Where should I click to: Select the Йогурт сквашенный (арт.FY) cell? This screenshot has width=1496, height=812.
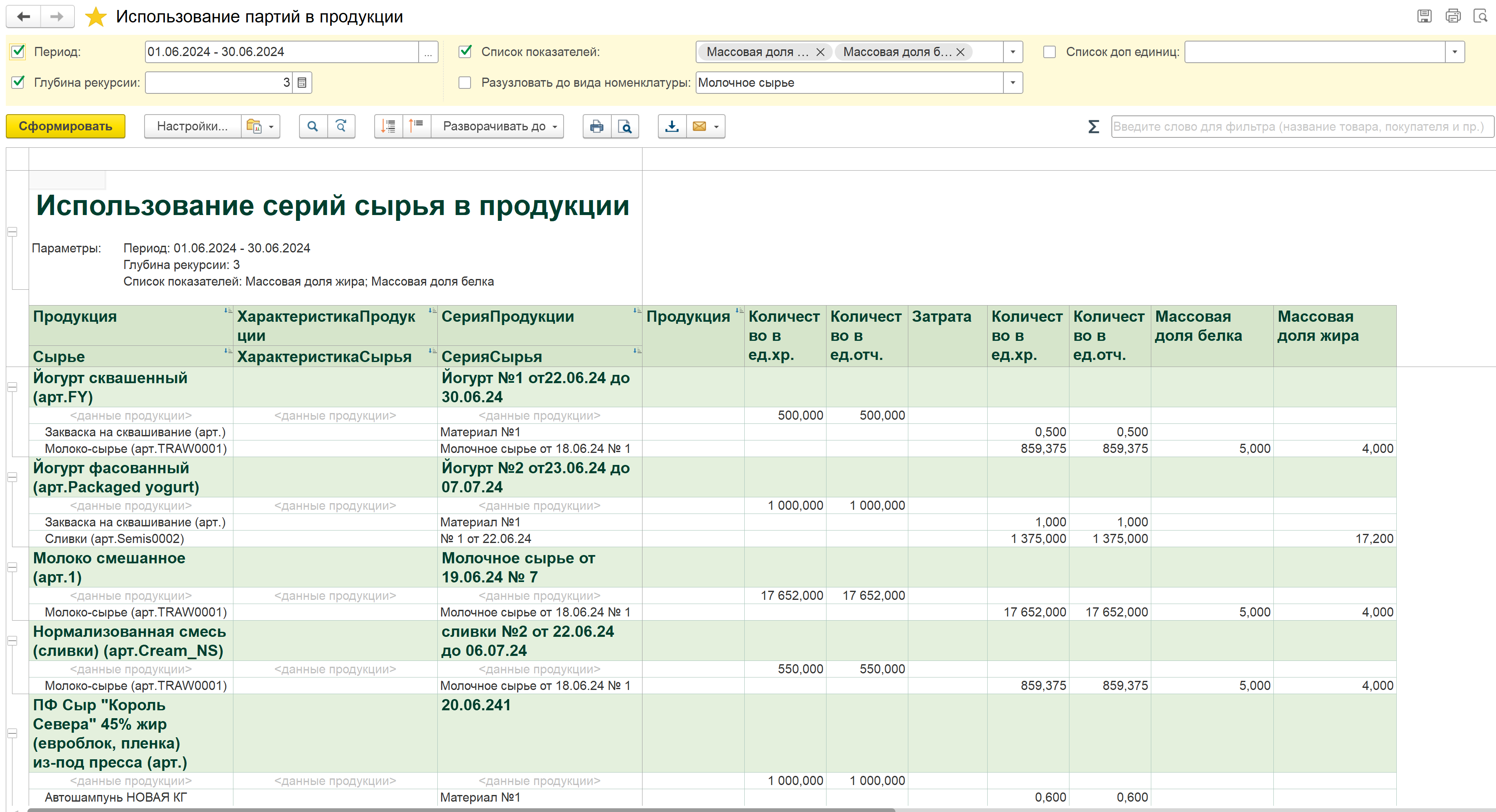[x=131, y=387]
